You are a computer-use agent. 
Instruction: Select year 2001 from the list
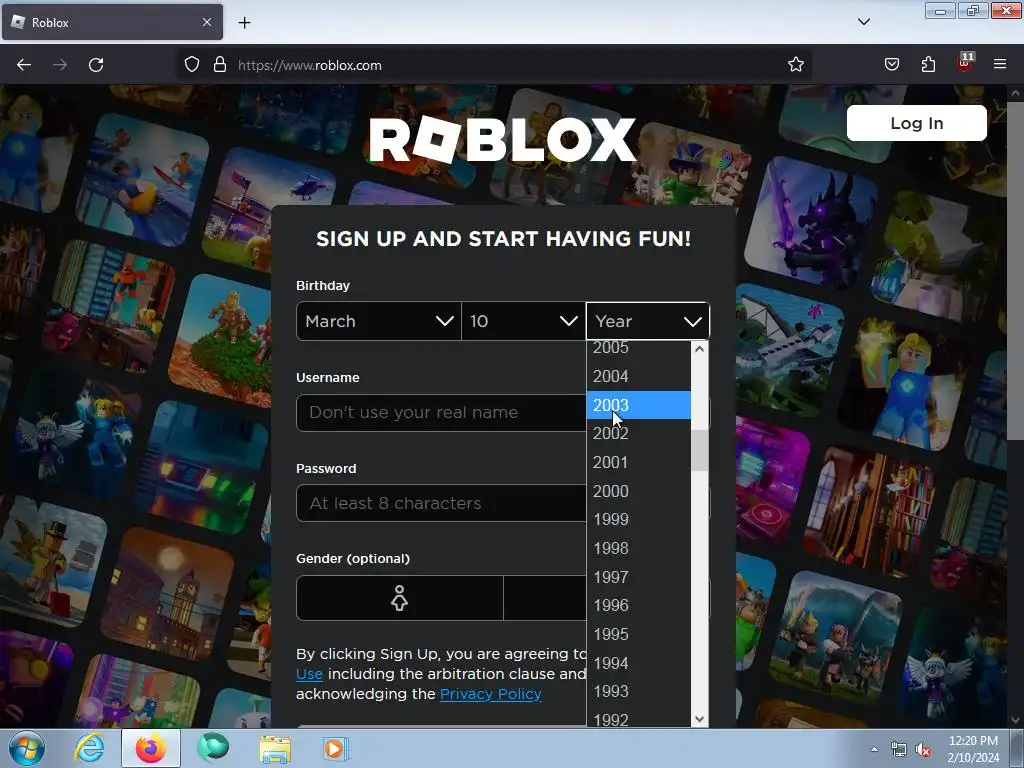[x=639, y=462]
